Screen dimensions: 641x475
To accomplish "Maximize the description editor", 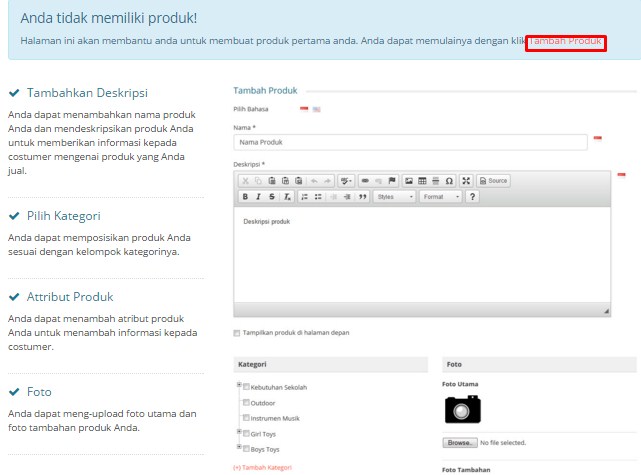I will pyautogui.click(x=465, y=180).
